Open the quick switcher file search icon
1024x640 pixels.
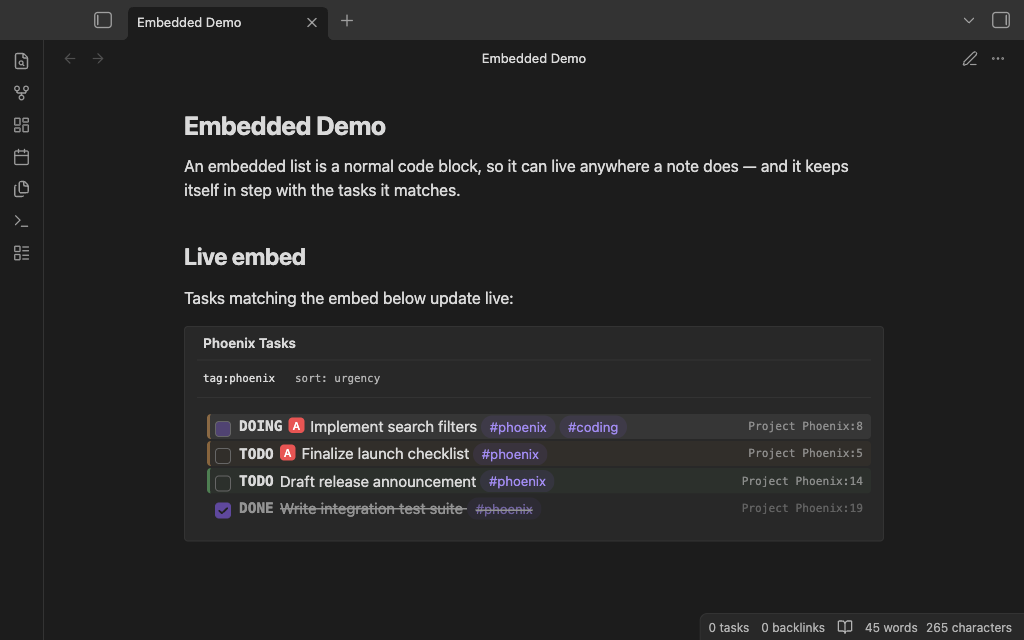tap(22, 61)
